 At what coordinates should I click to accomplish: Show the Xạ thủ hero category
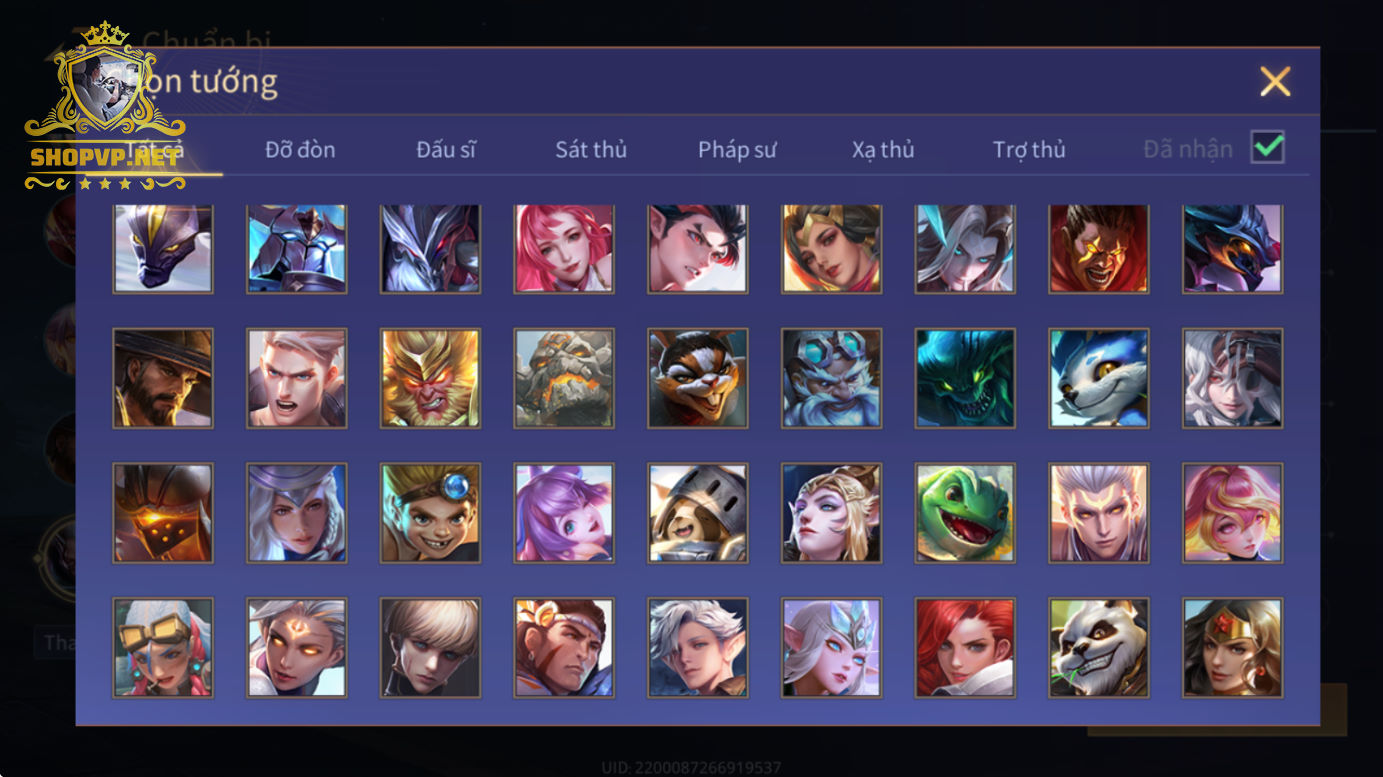coord(883,150)
